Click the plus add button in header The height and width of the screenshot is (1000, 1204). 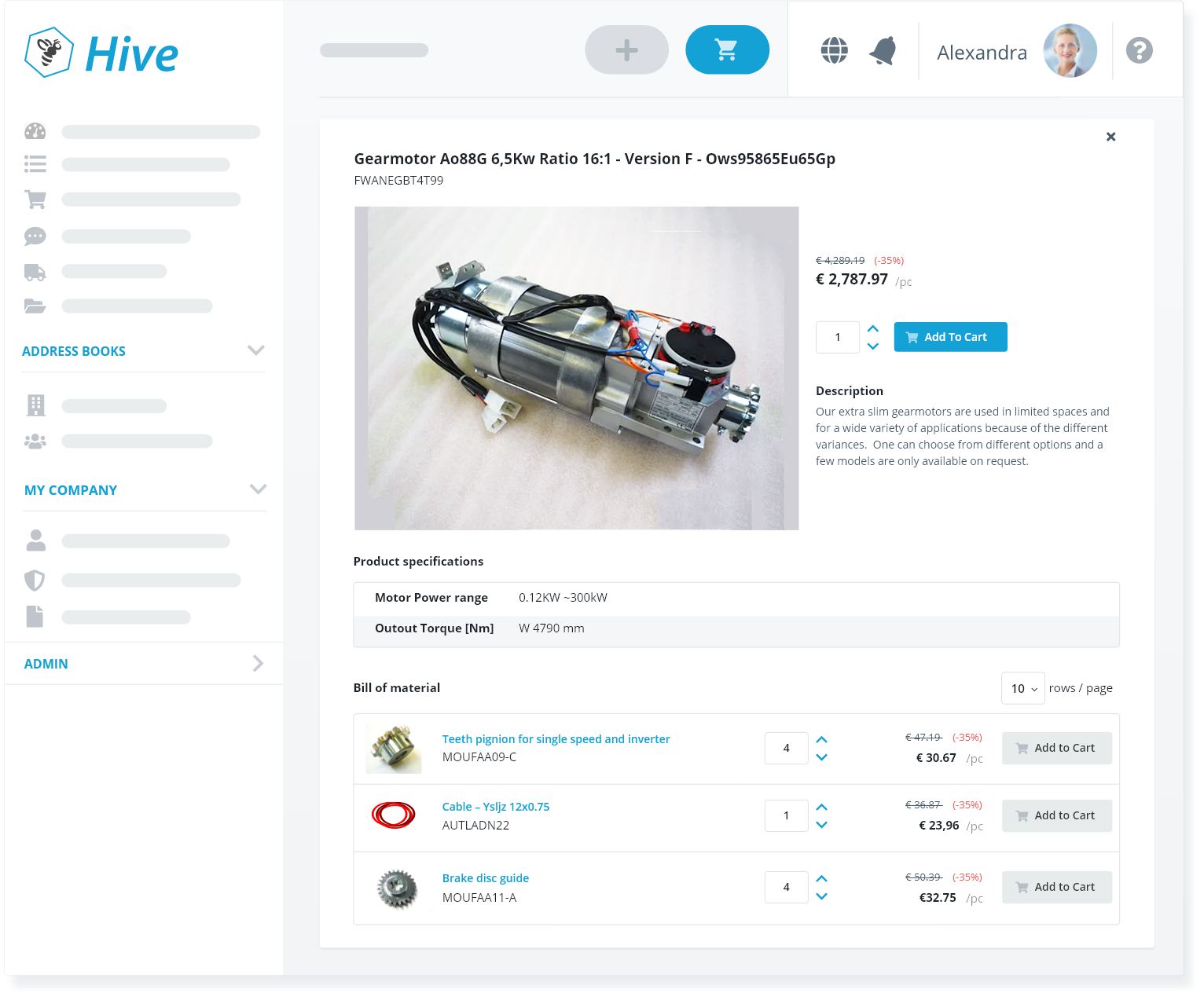click(626, 50)
